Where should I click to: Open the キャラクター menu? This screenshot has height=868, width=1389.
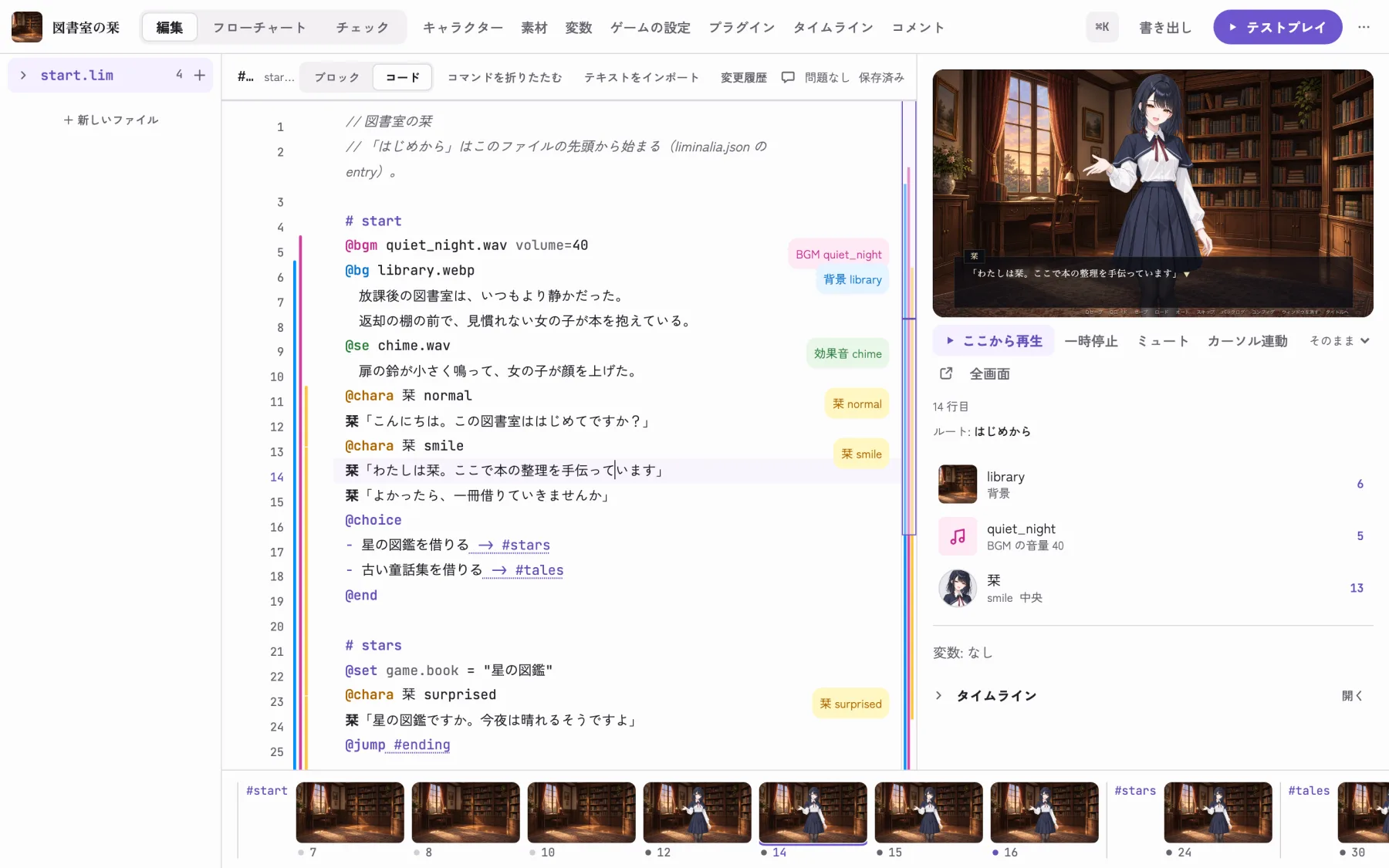(x=463, y=27)
